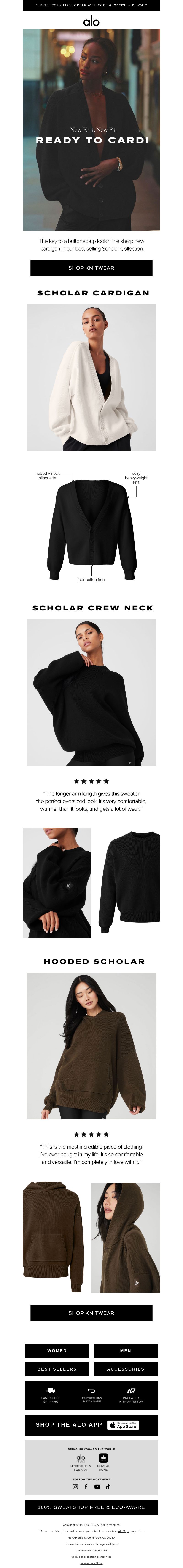Screen dimensions: 183x1568
Task: Click the first Shop Knitwear button
Action: coord(91,268)
